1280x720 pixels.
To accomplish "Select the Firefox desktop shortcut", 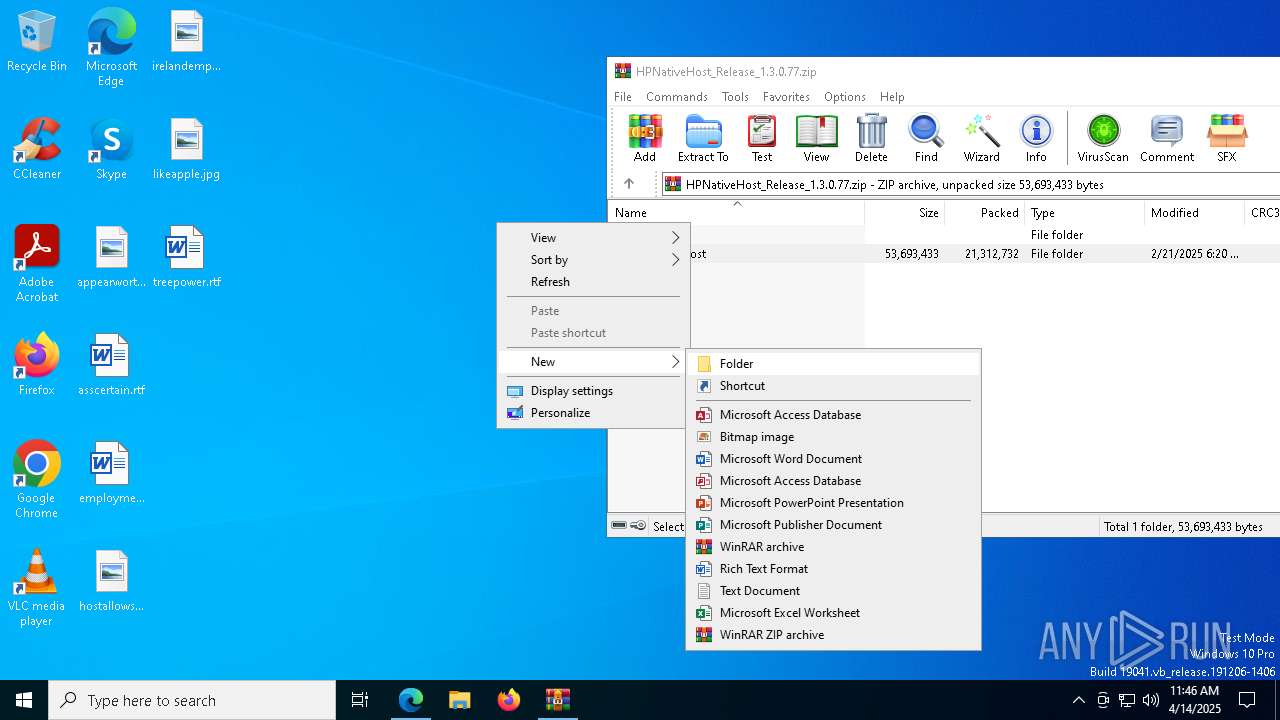I will (x=37, y=365).
